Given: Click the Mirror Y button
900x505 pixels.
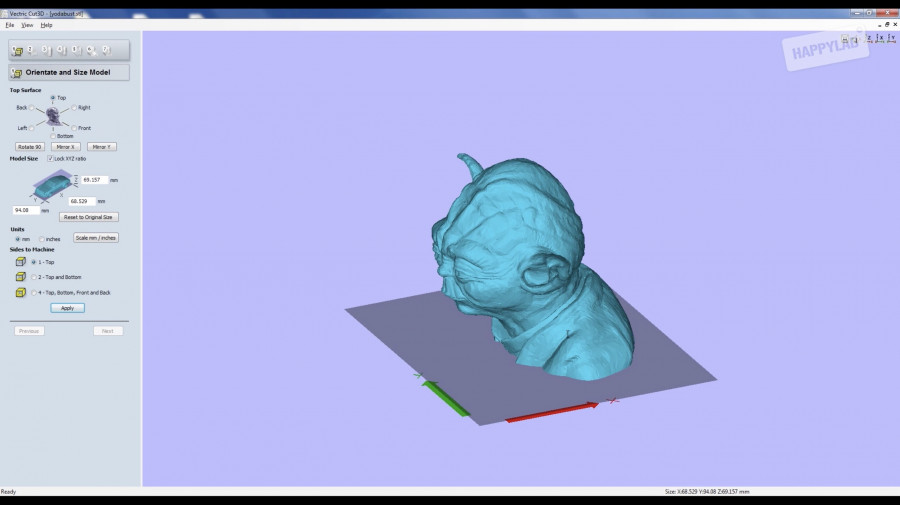Looking at the screenshot, I should (x=102, y=147).
